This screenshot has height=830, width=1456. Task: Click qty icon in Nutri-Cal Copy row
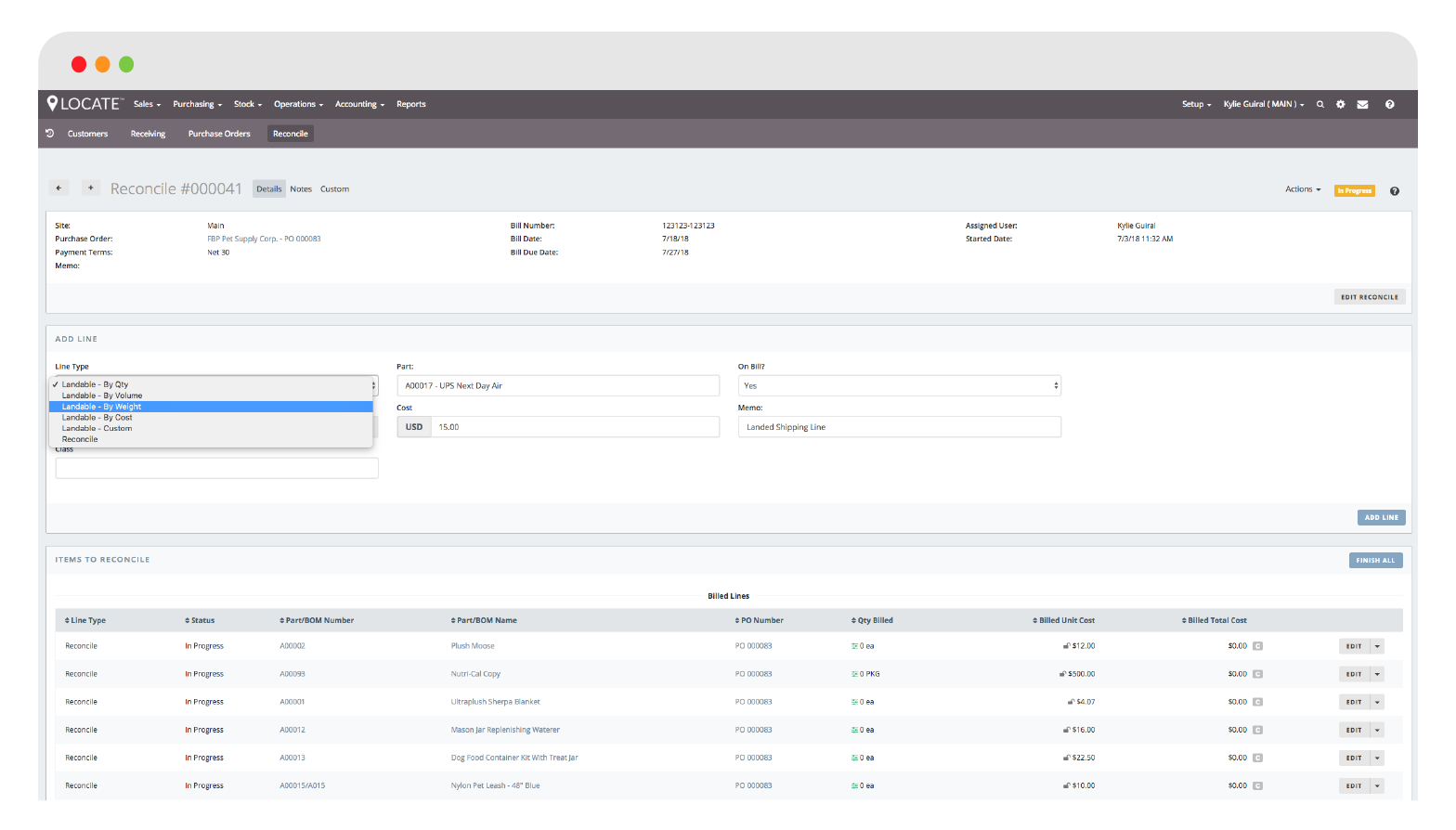tap(854, 674)
